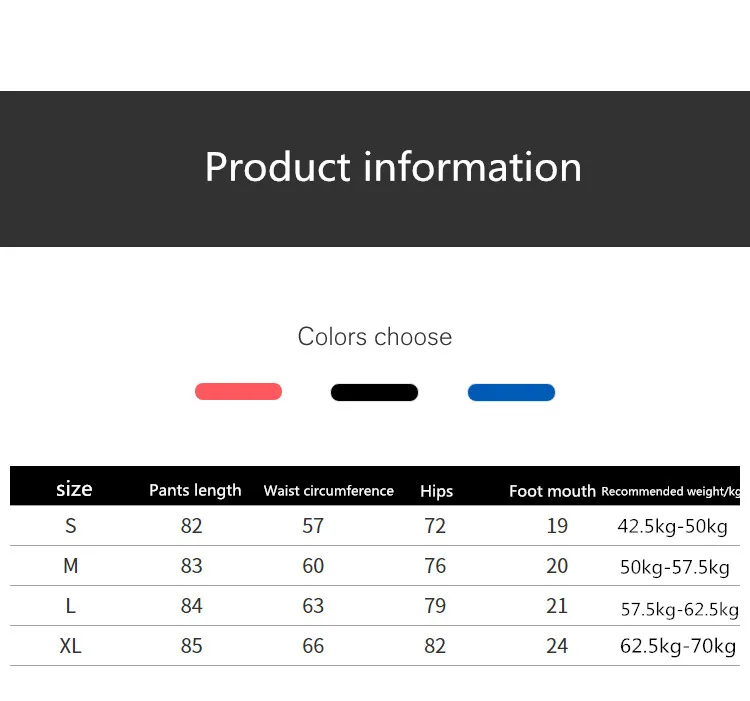Select the L size row label

[70, 606]
